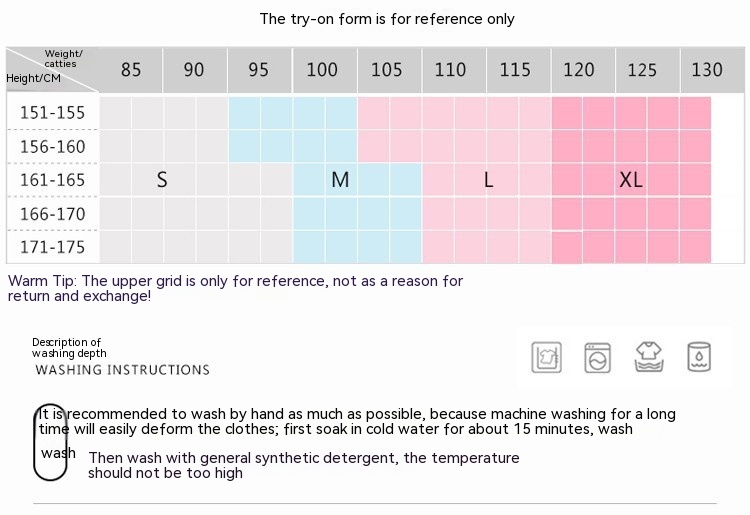Click the 'WASHING INSTRUCTIONS' heading
Screen dimensions: 750x515
tap(123, 370)
